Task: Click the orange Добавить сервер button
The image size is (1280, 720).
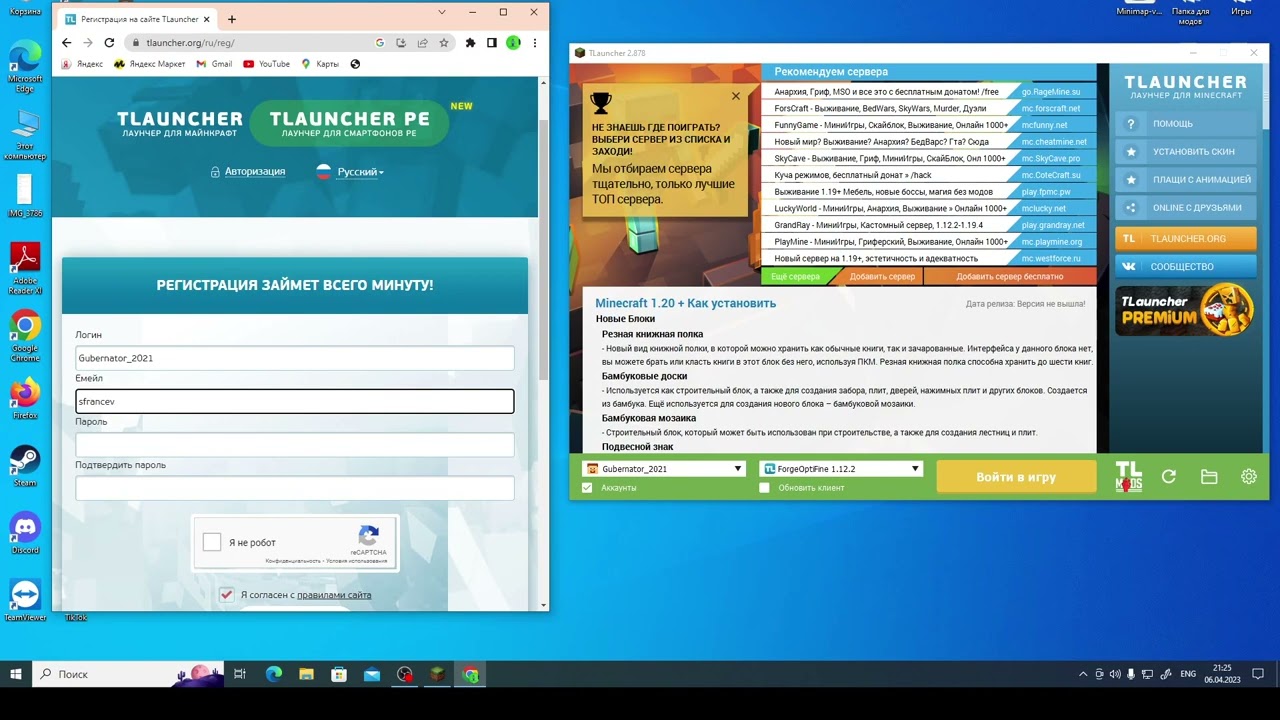Action: (882, 277)
